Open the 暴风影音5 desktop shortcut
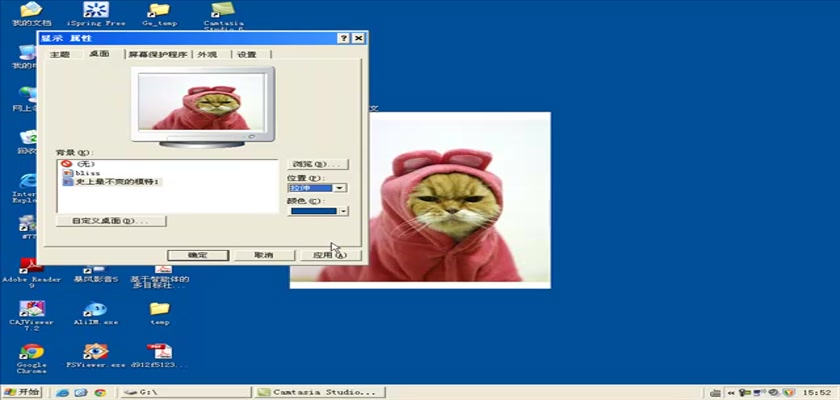The height and width of the screenshot is (400, 840). [x=96, y=273]
